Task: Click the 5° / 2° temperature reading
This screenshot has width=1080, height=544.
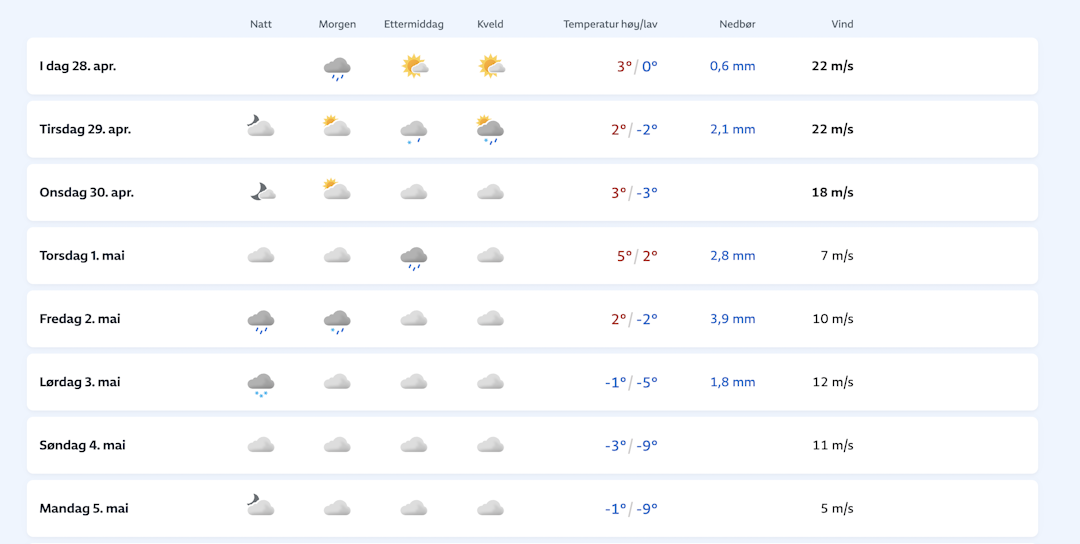Action: tap(637, 256)
